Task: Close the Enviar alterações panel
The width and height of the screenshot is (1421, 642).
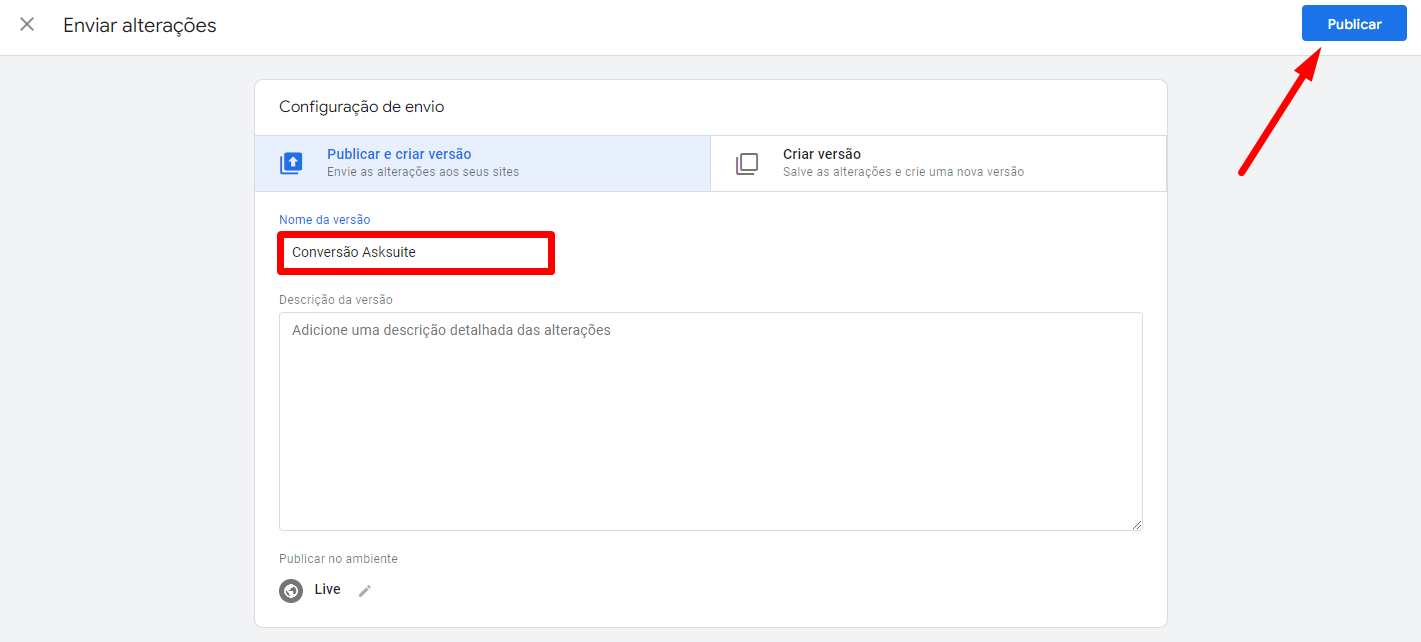Action: pyautogui.click(x=27, y=24)
